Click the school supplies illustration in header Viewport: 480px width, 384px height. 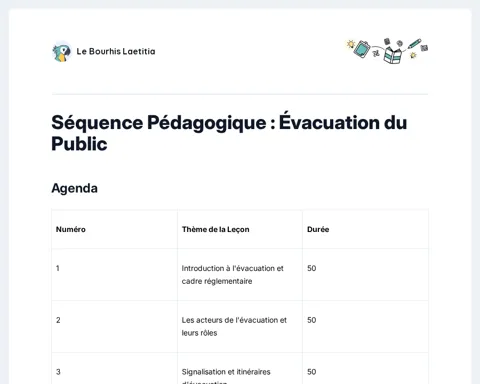pyautogui.click(x=387, y=51)
